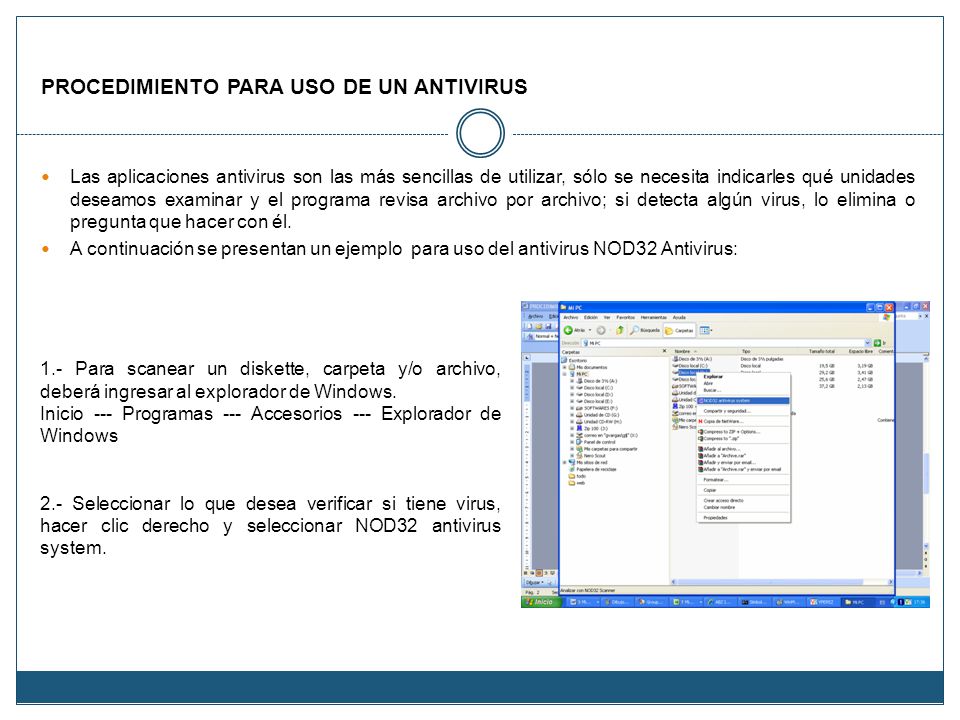Open the Atrás history dropdown arrow
The image size is (960, 720).
[x=590, y=330]
